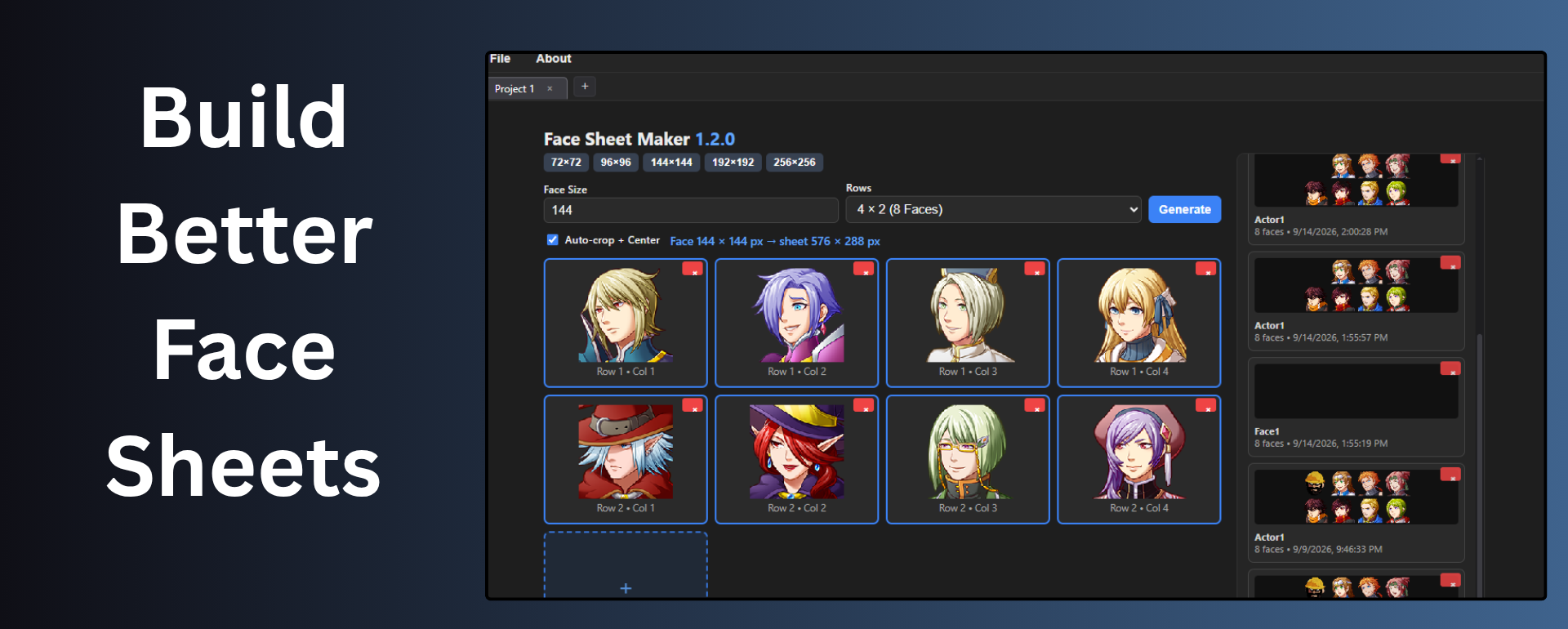Remove the face in Row 1 Col 4
The image size is (1568, 629).
[x=1205, y=269]
